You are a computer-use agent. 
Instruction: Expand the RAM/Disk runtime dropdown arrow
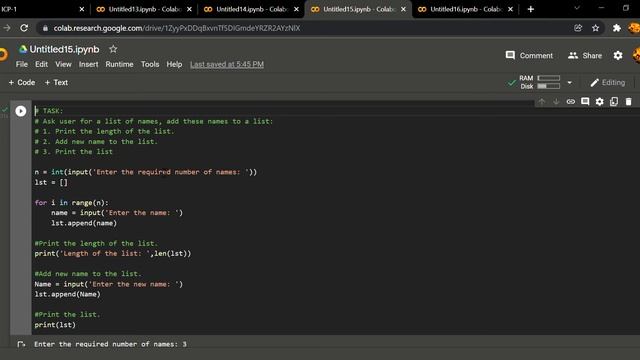point(569,82)
